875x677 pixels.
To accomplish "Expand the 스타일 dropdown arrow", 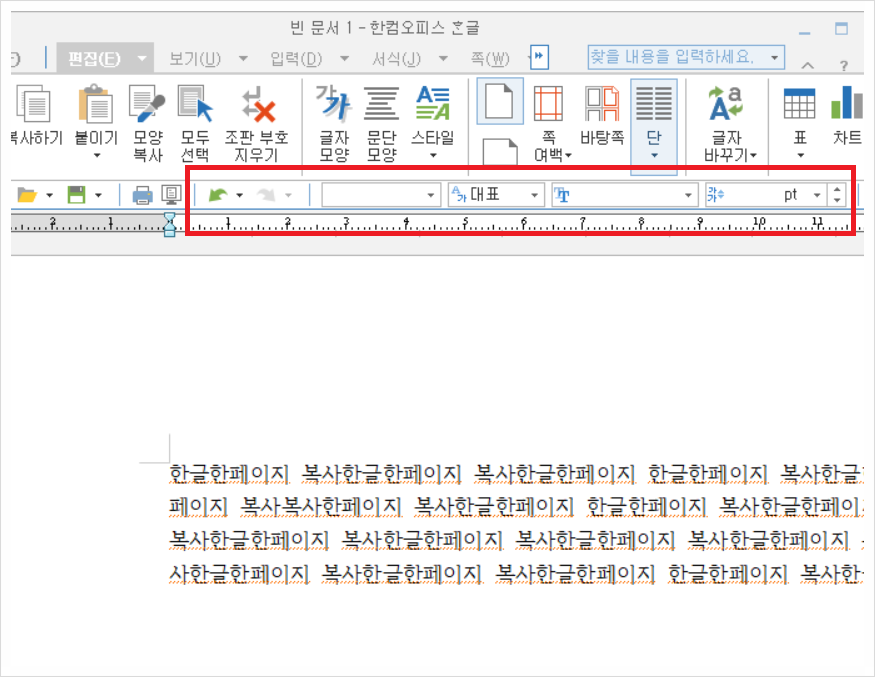I will pos(433,156).
